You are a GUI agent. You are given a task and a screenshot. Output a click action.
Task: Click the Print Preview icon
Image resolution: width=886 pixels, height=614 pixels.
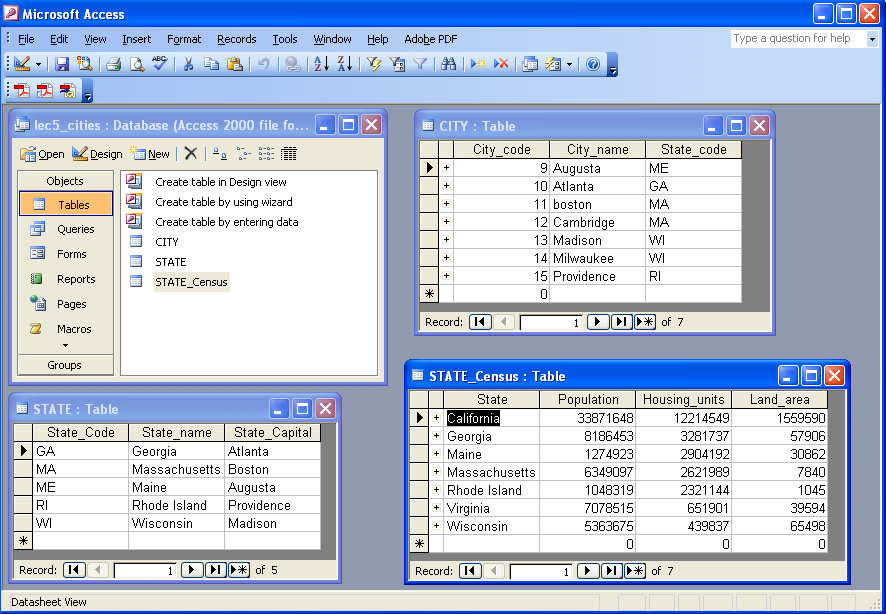pyautogui.click(x=136, y=64)
